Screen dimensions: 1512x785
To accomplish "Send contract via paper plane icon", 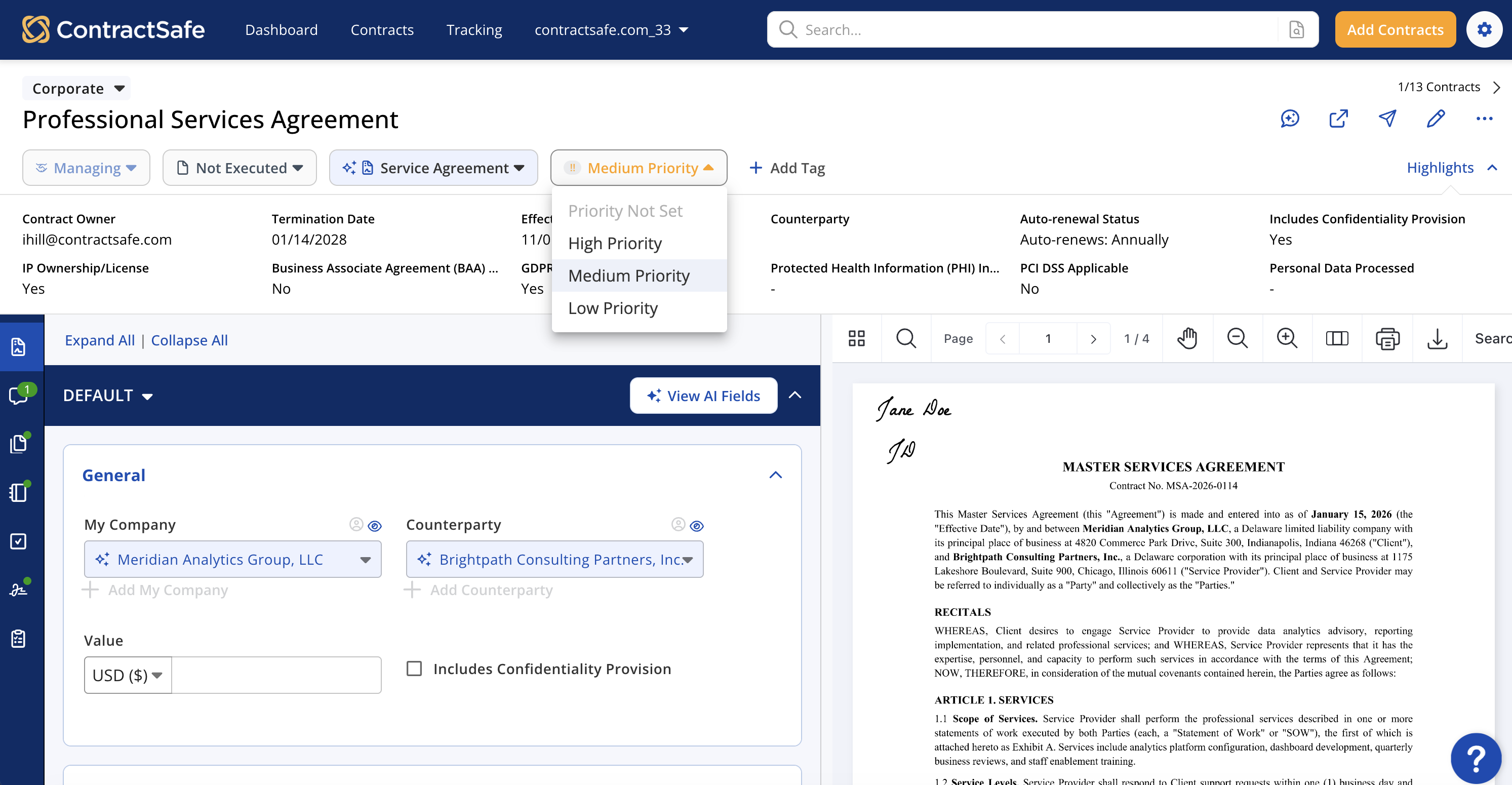I will pos(1387,119).
